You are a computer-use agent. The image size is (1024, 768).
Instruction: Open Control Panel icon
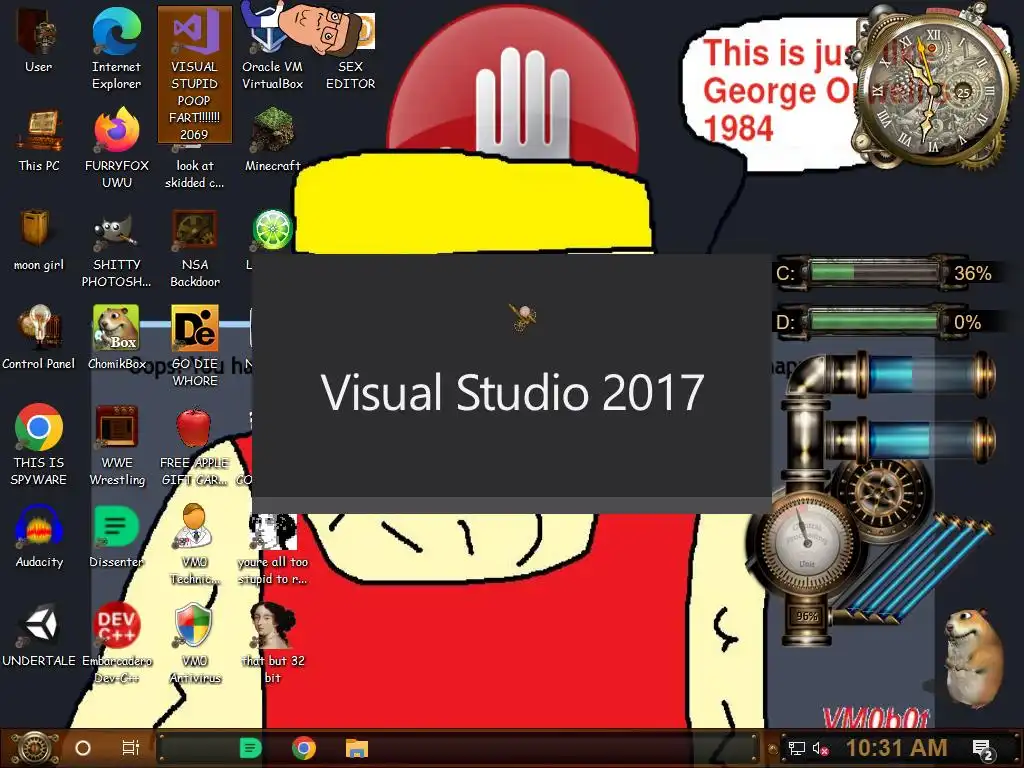(x=39, y=338)
